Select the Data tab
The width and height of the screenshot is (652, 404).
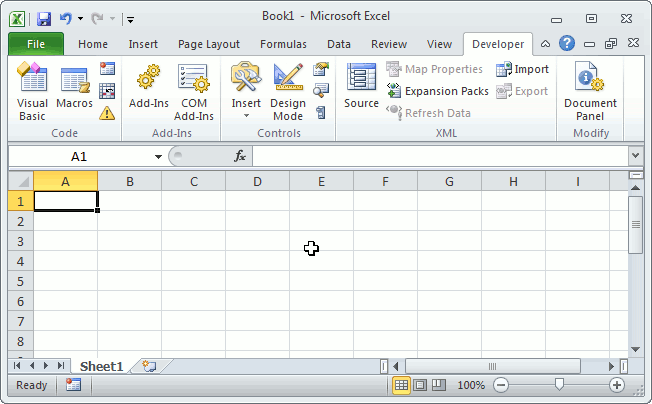[x=338, y=44]
